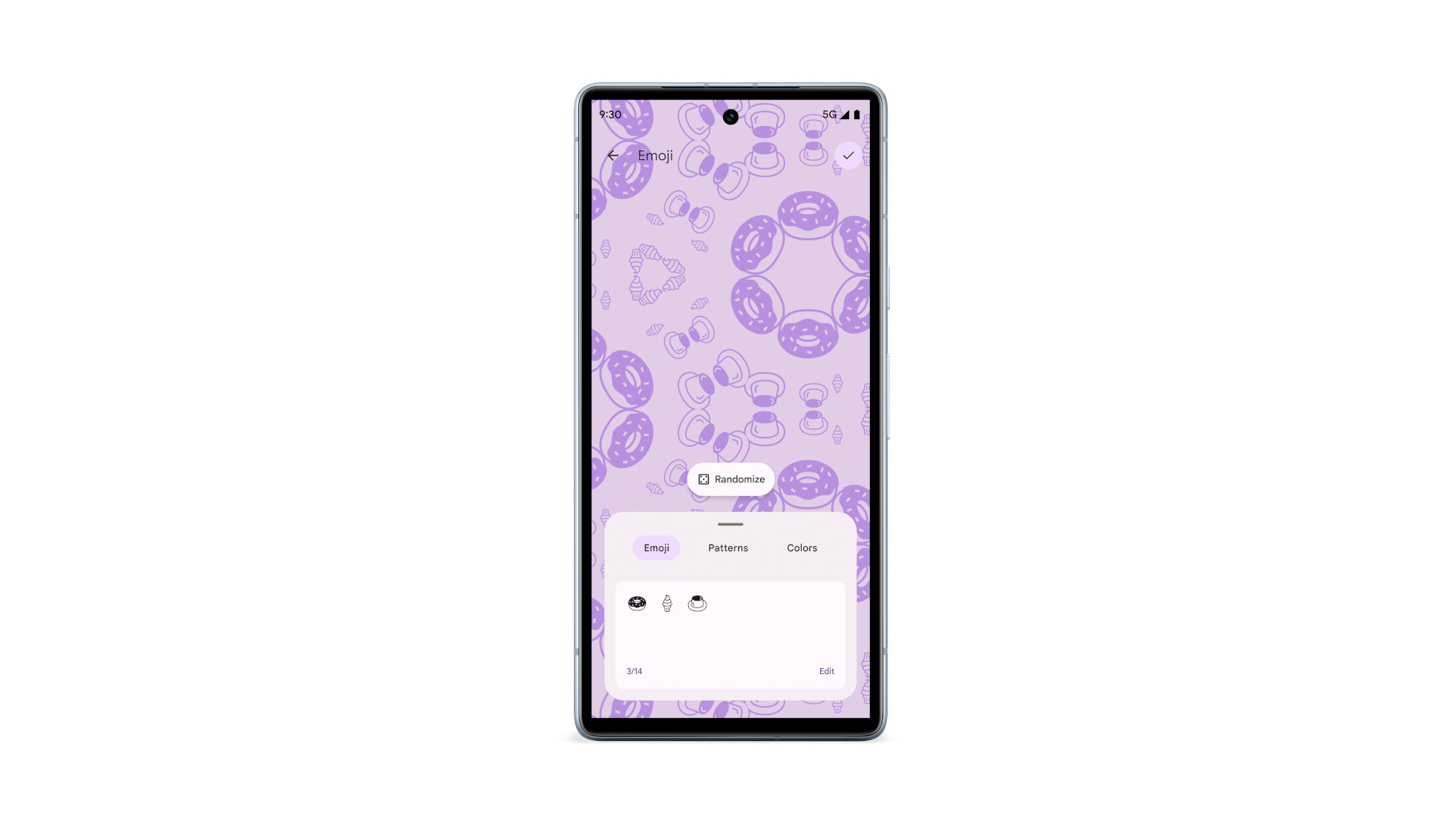
Task: Select the purple wallpaper background color
Action: coord(802,547)
